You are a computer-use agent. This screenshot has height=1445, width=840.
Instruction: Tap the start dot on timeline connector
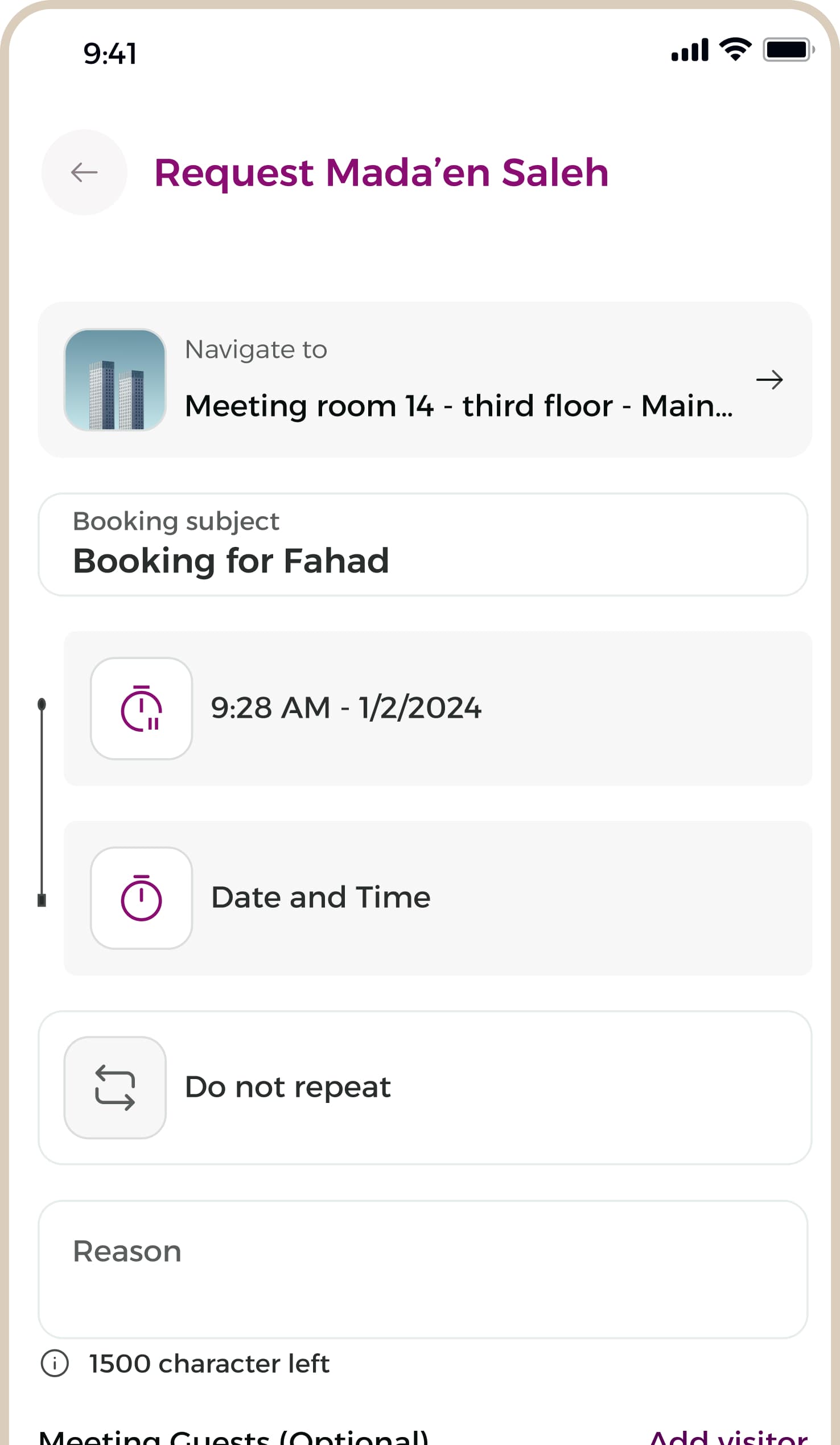[x=42, y=704]
